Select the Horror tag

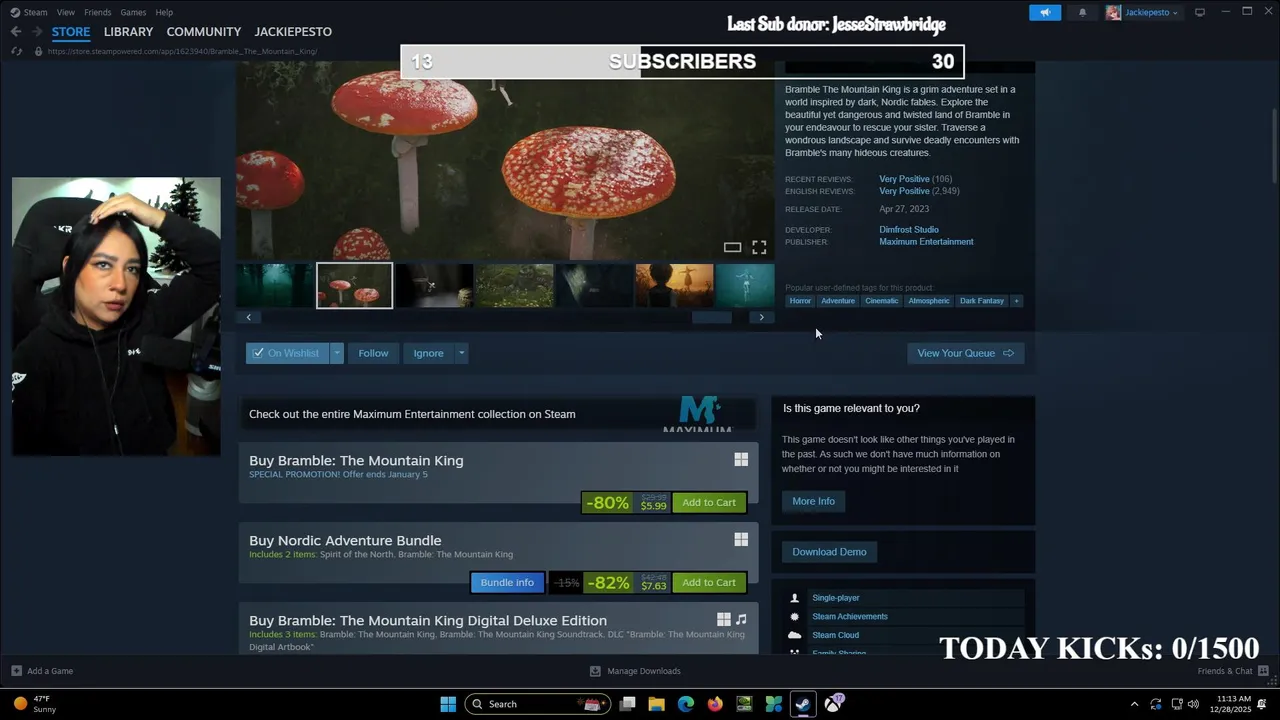[800, 301]
